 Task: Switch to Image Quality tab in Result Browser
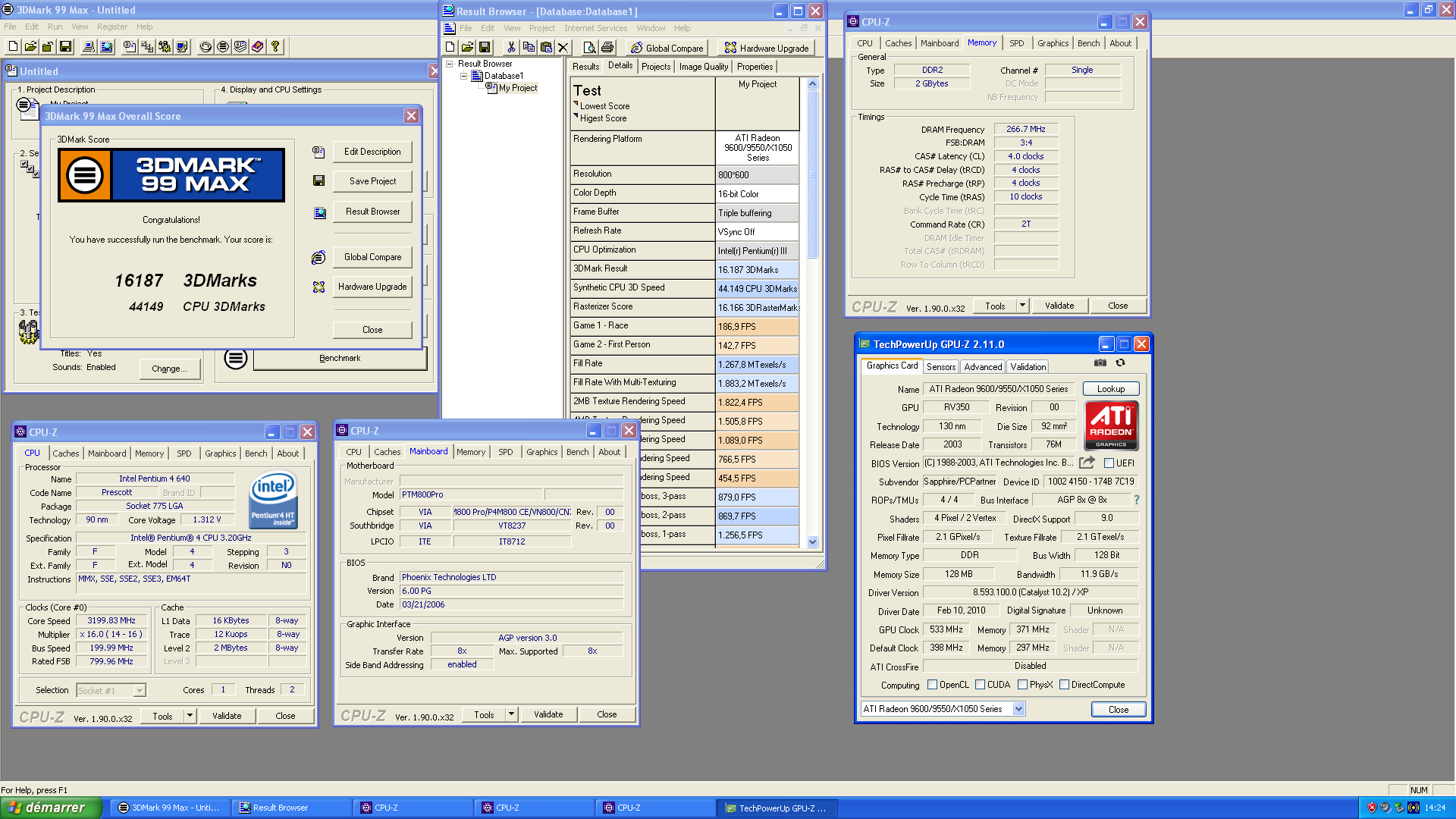point(704,67)
